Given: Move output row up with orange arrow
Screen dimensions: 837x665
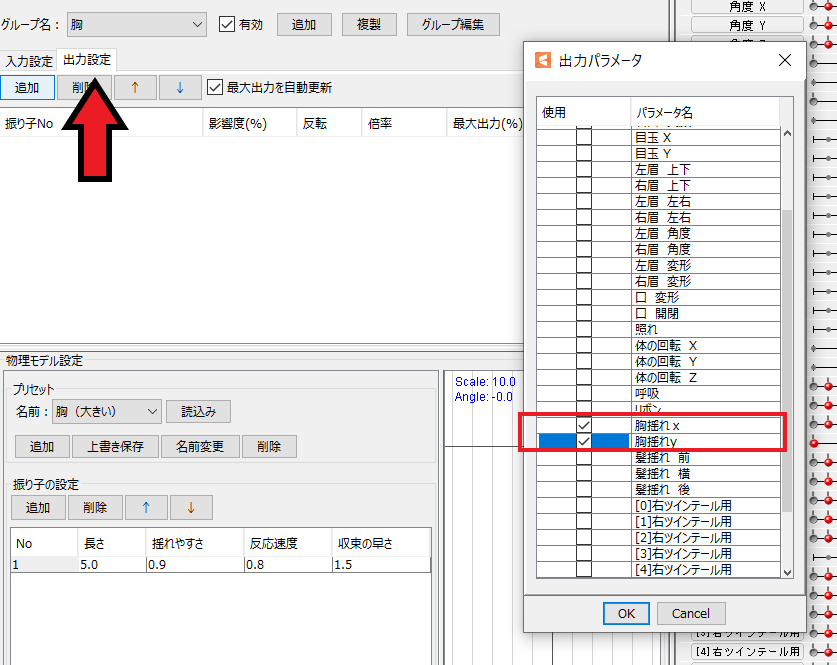Looking at the screenshot, I should coord(135,87).
